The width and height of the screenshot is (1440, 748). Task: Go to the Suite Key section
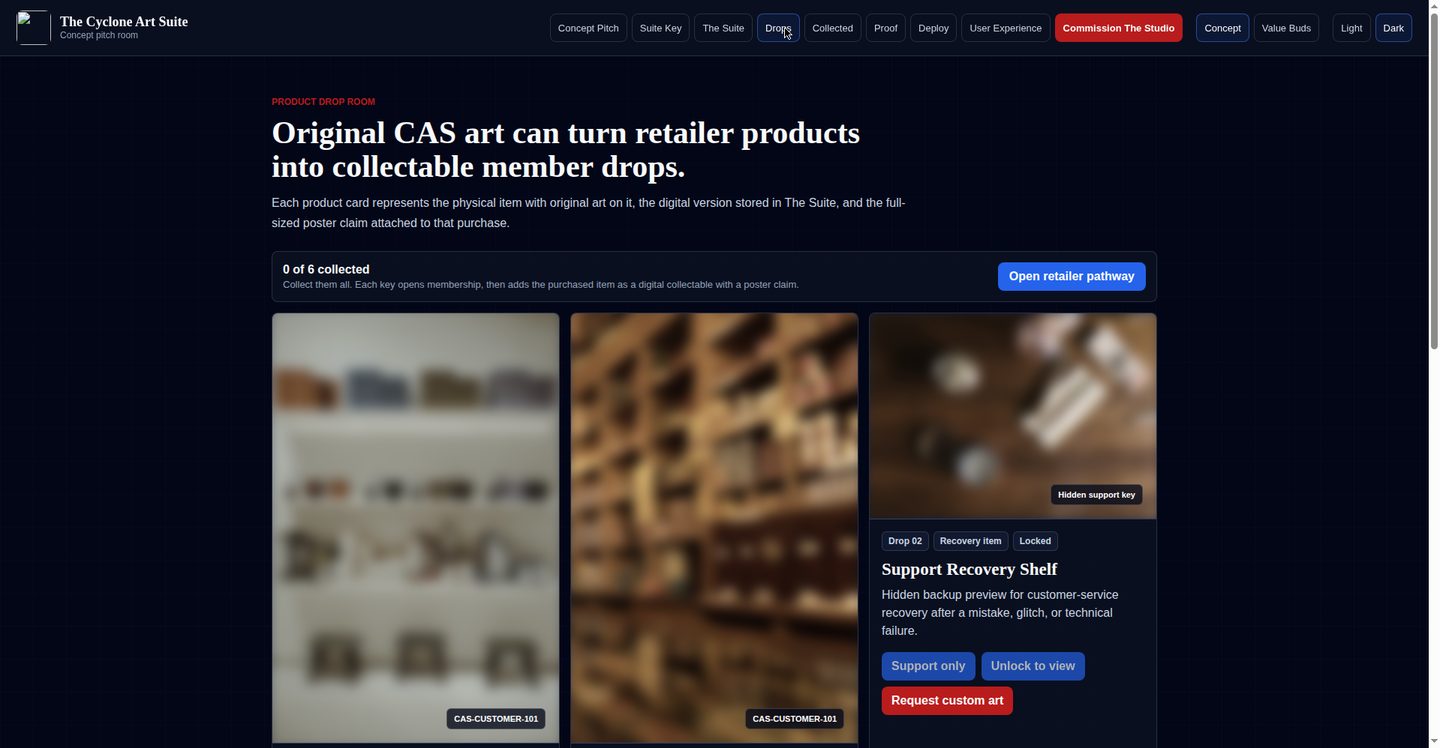[660, 28]
